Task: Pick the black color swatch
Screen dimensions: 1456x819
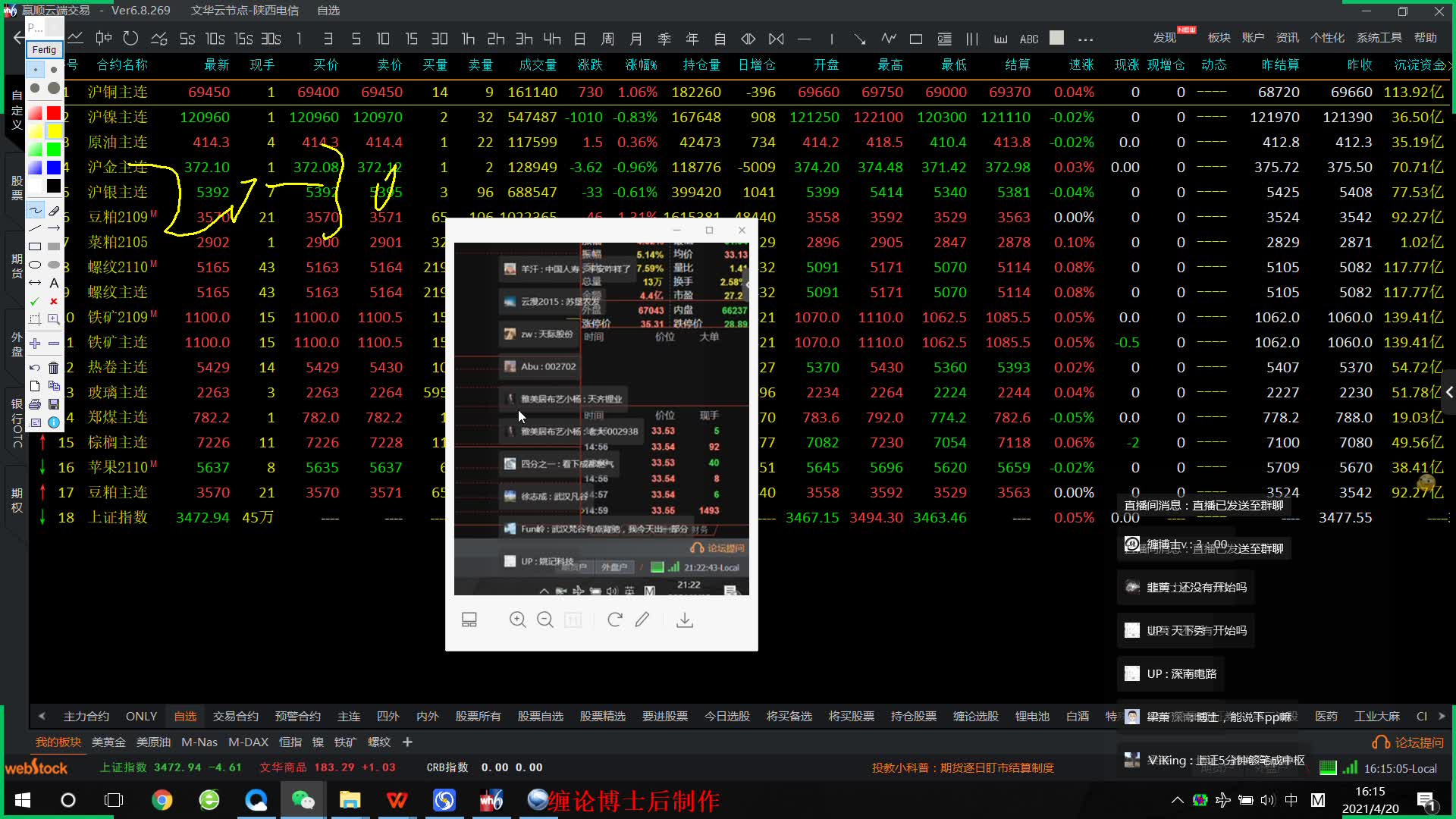Action: pyautogui.click(x=54, y=186)
